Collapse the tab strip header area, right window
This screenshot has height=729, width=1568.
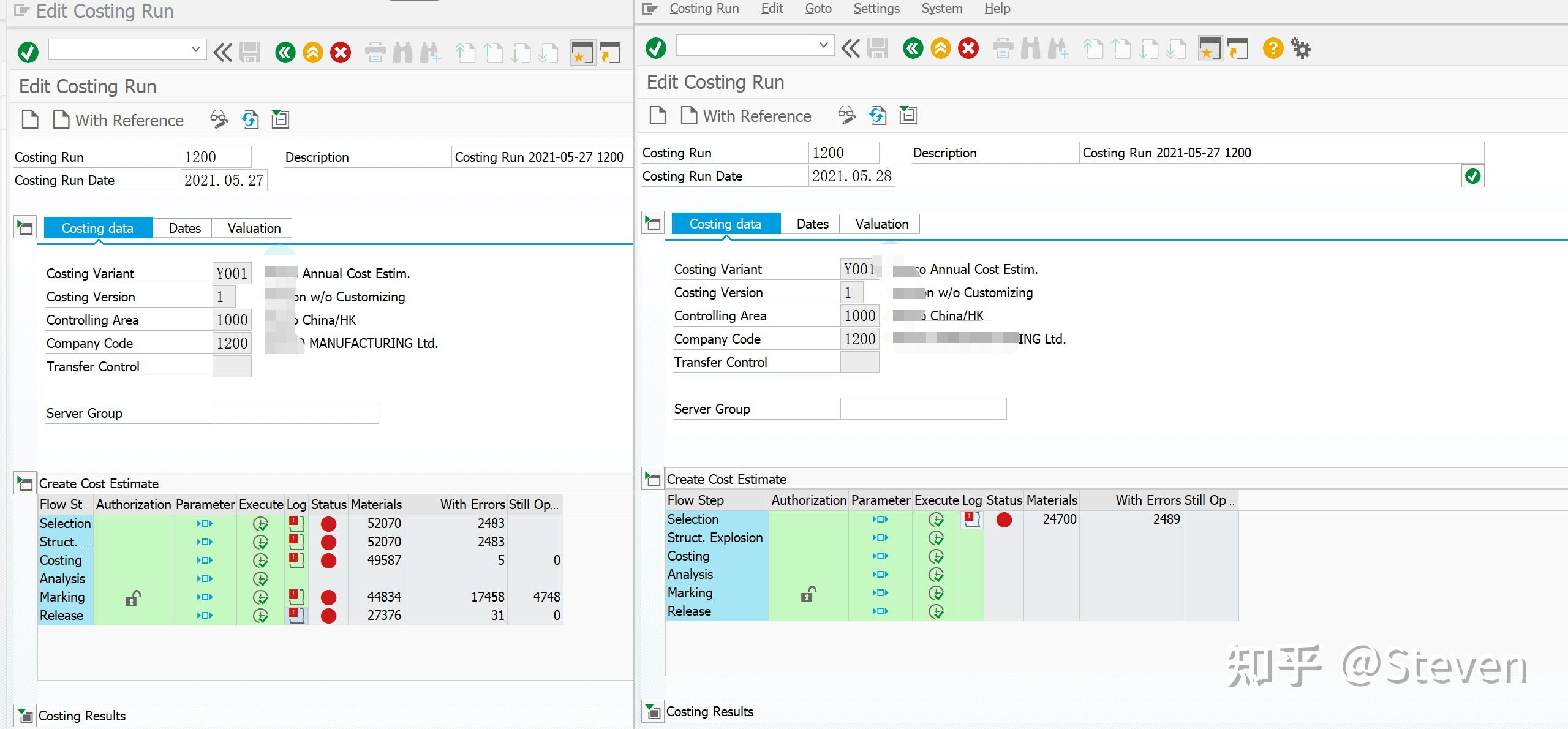pos(653,224)
